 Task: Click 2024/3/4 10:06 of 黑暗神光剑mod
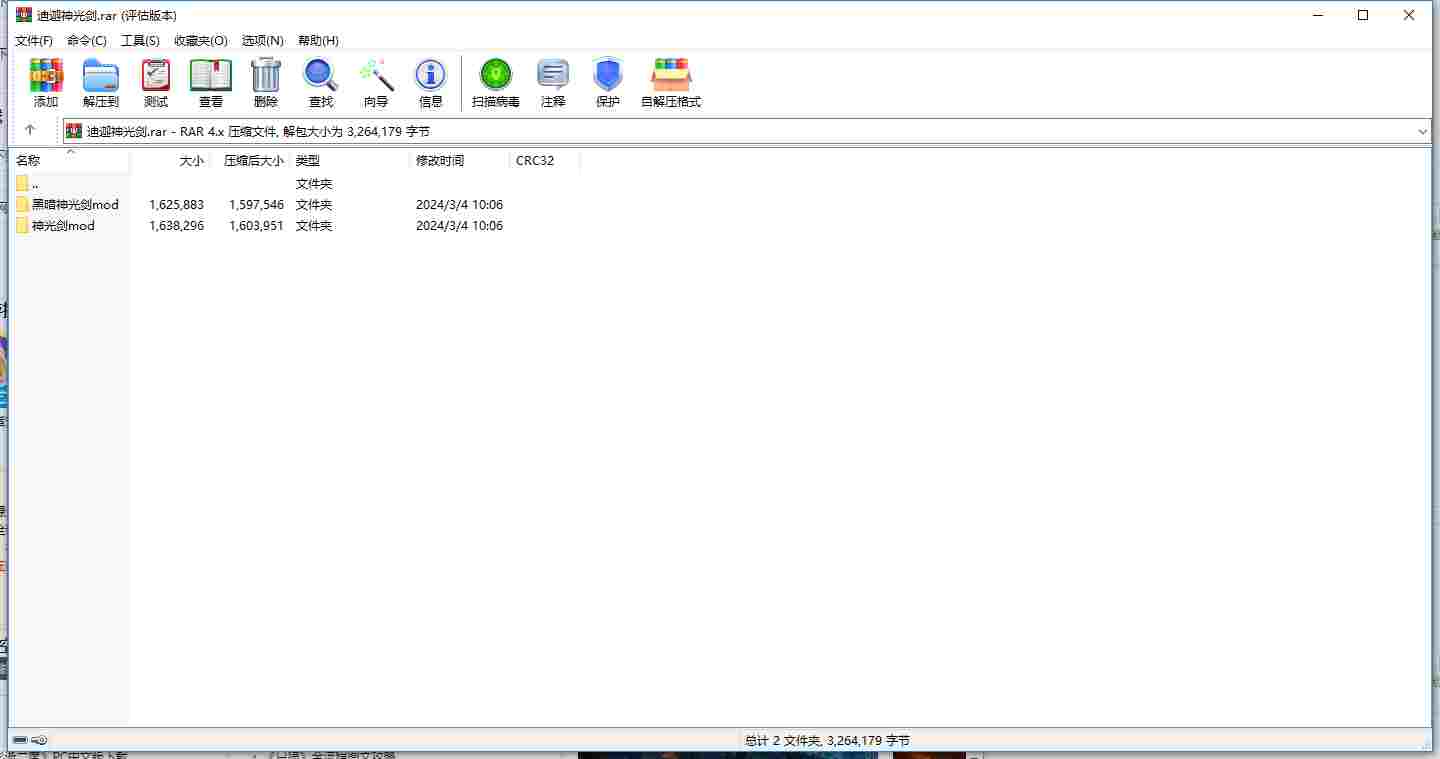pos(459,204)
